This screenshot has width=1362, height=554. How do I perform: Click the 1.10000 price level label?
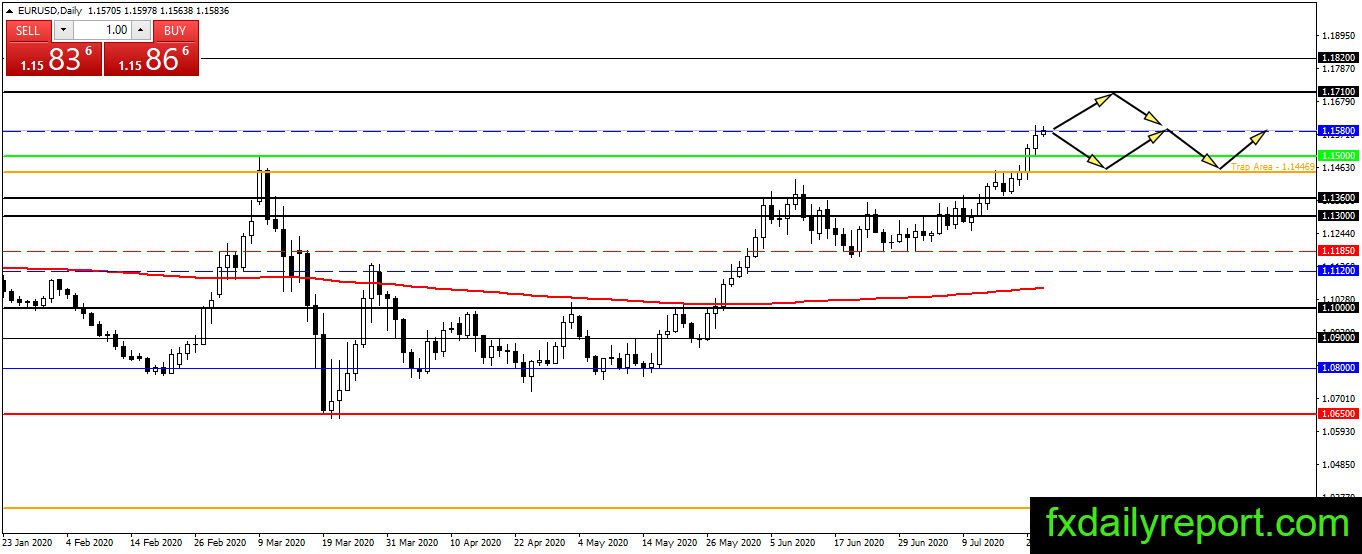pyautogui.click(x=1338, y=308)
